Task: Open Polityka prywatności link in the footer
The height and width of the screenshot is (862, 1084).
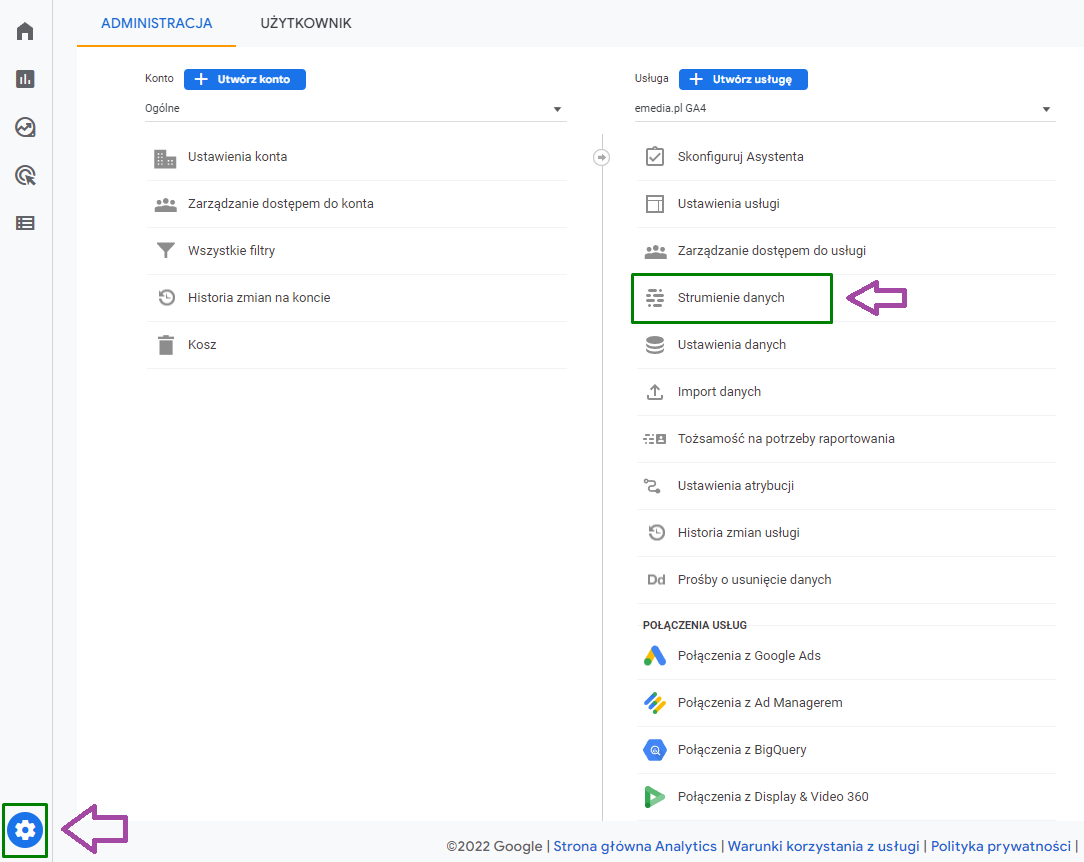Action: 1000,845
